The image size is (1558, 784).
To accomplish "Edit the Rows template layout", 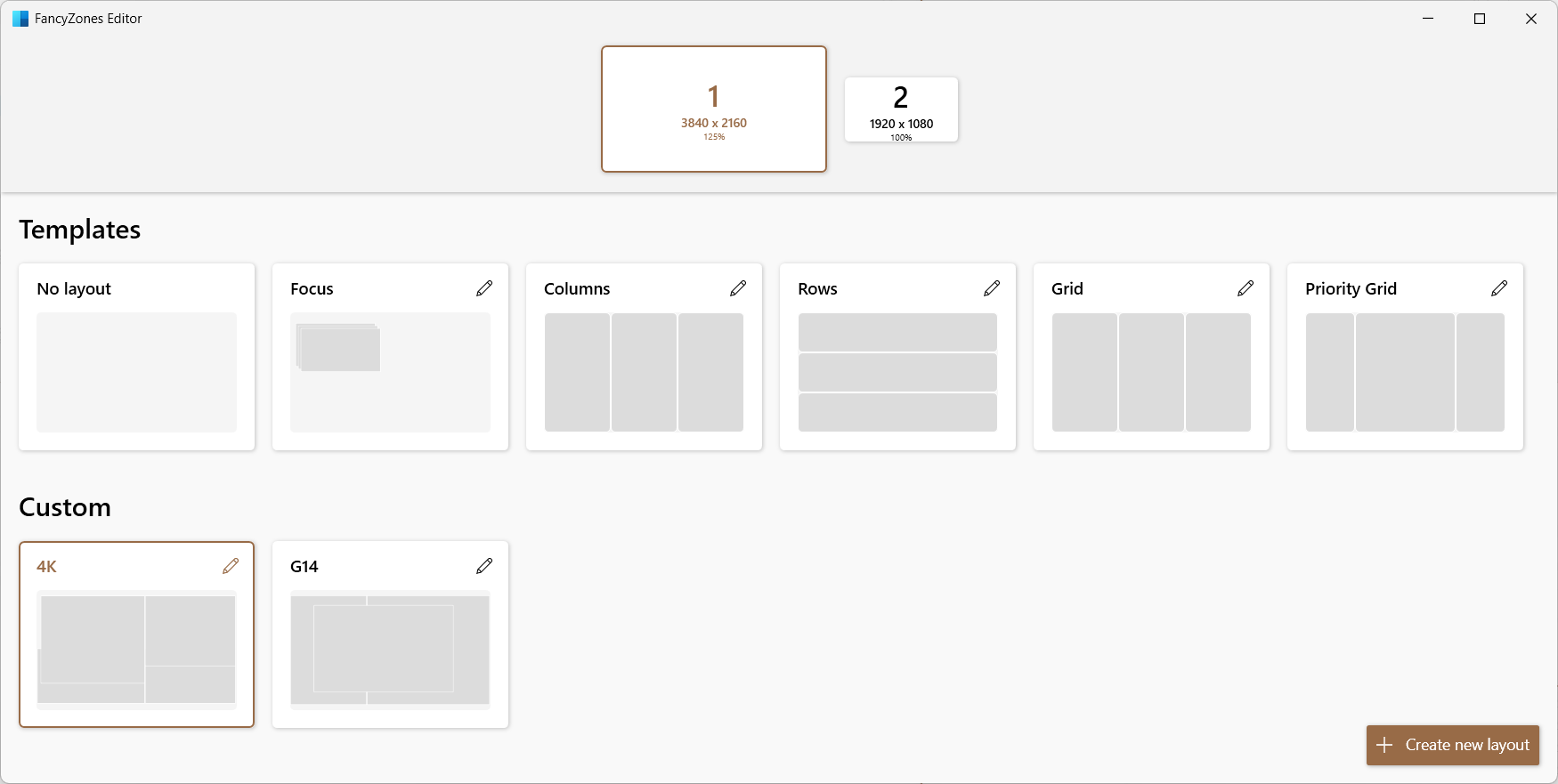I will tap(992, 288).
